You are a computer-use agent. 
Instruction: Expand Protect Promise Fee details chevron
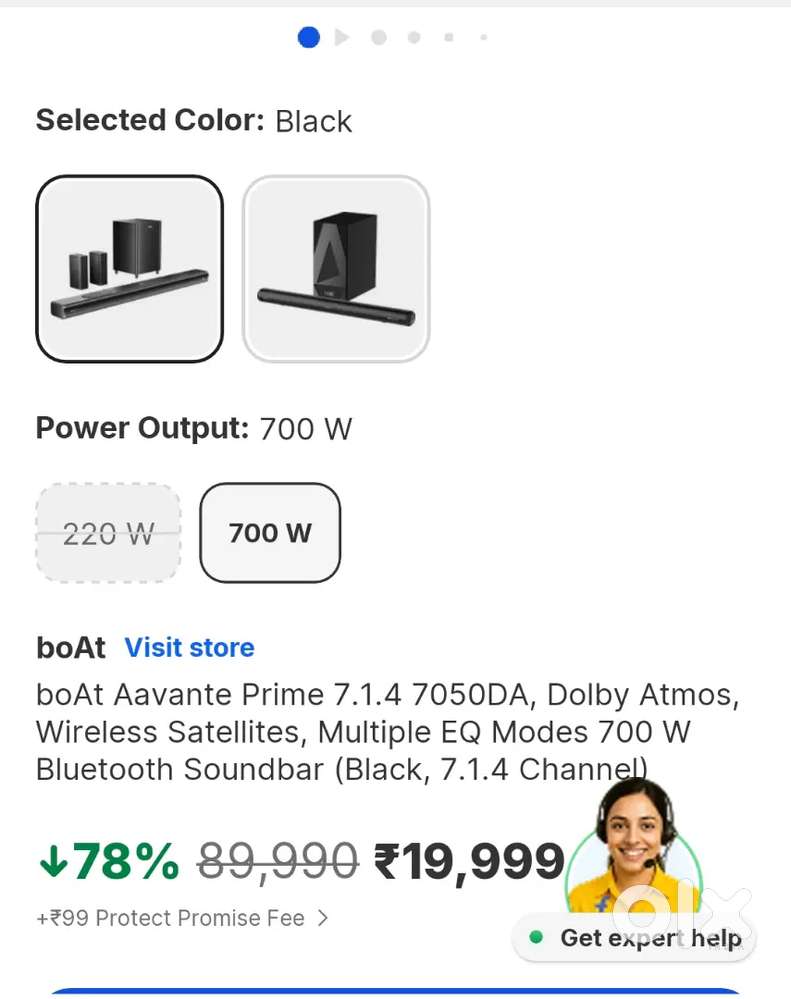click(322, 918)
